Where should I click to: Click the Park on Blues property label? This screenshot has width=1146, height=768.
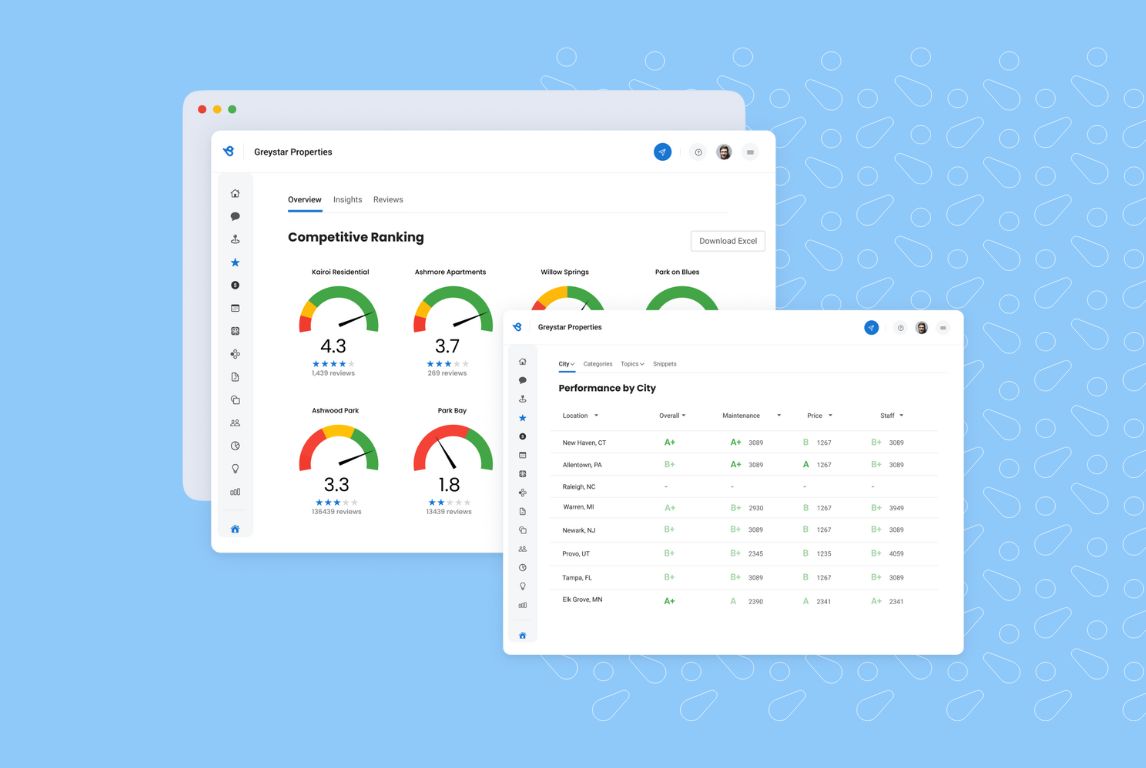[x=678, y=272]
